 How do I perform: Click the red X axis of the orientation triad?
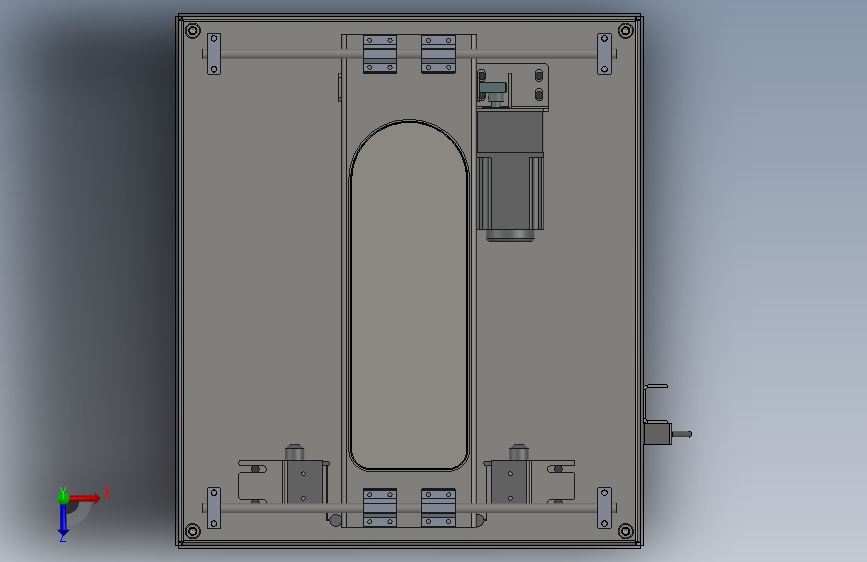(x=86, y=498)
